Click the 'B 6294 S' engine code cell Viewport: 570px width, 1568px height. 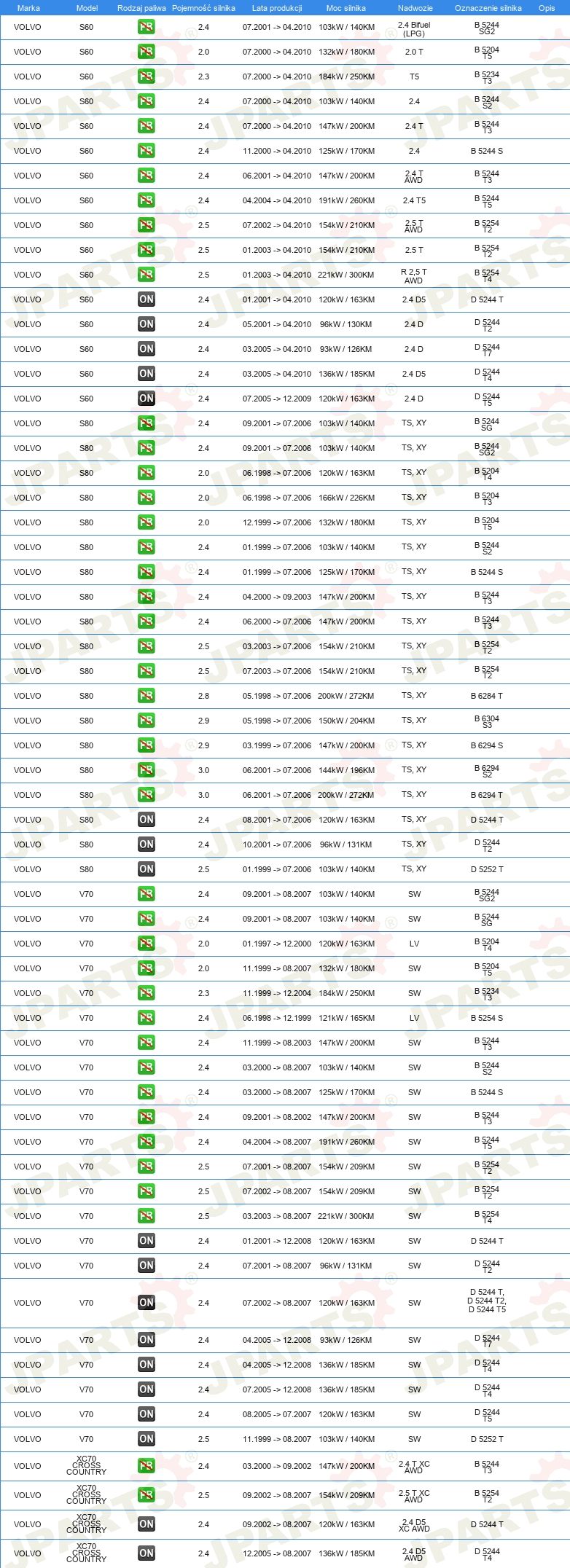(x=487, y=745)
